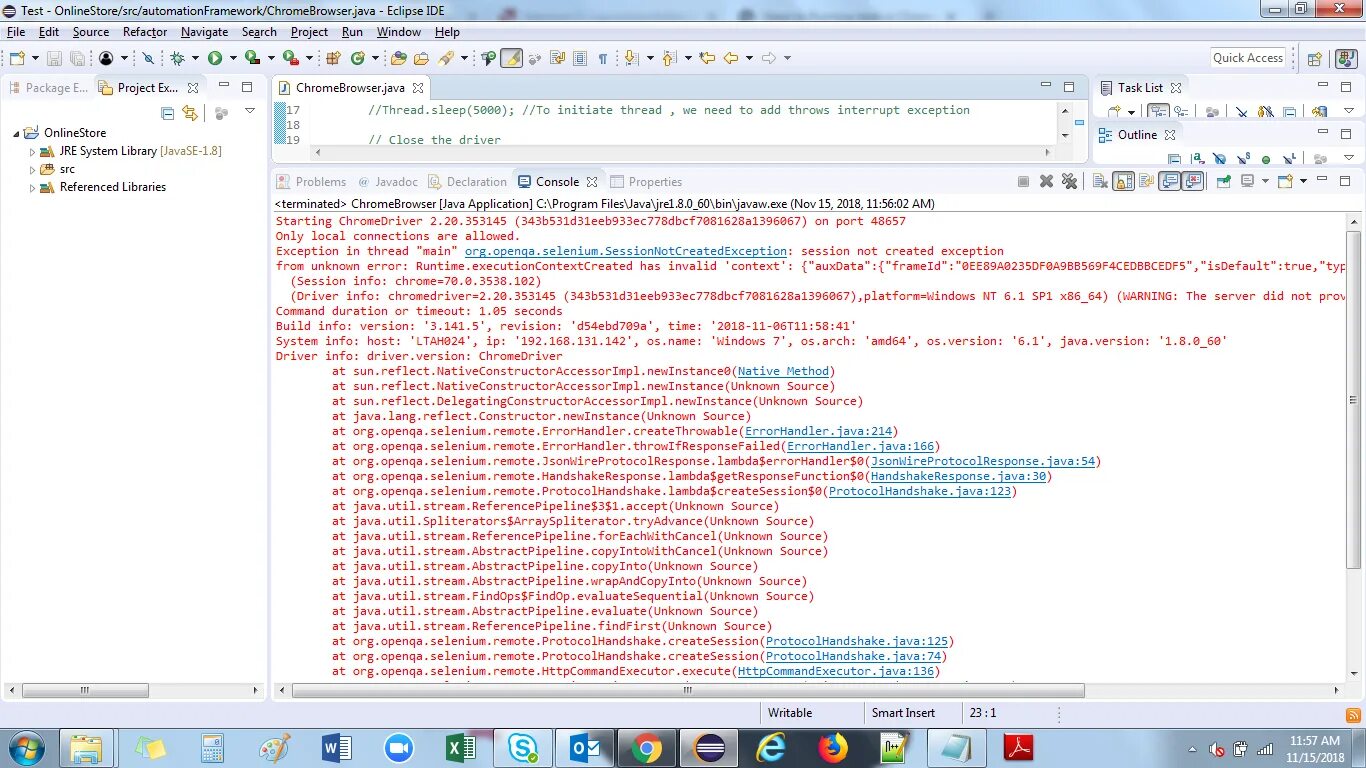
Task: Open the Debug button dropdown arrow
Action: (x=195, y=58)
